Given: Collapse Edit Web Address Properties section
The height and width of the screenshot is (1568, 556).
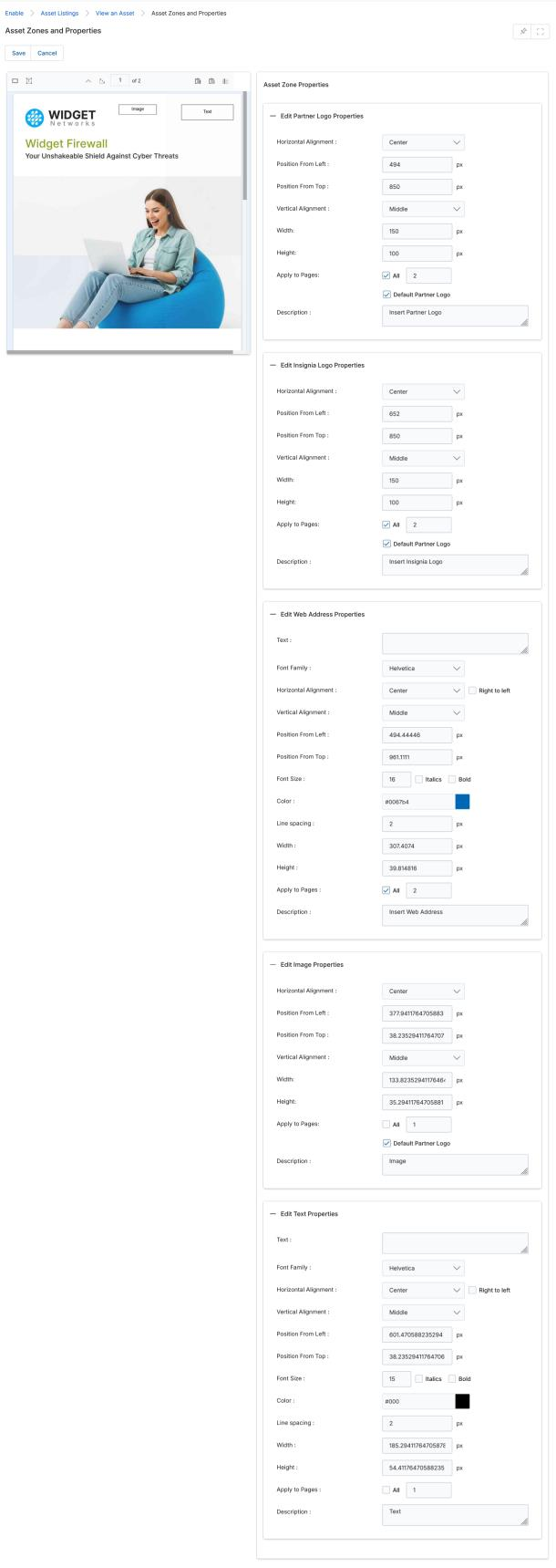Looking at the screenshot, I should pos(273,614).
